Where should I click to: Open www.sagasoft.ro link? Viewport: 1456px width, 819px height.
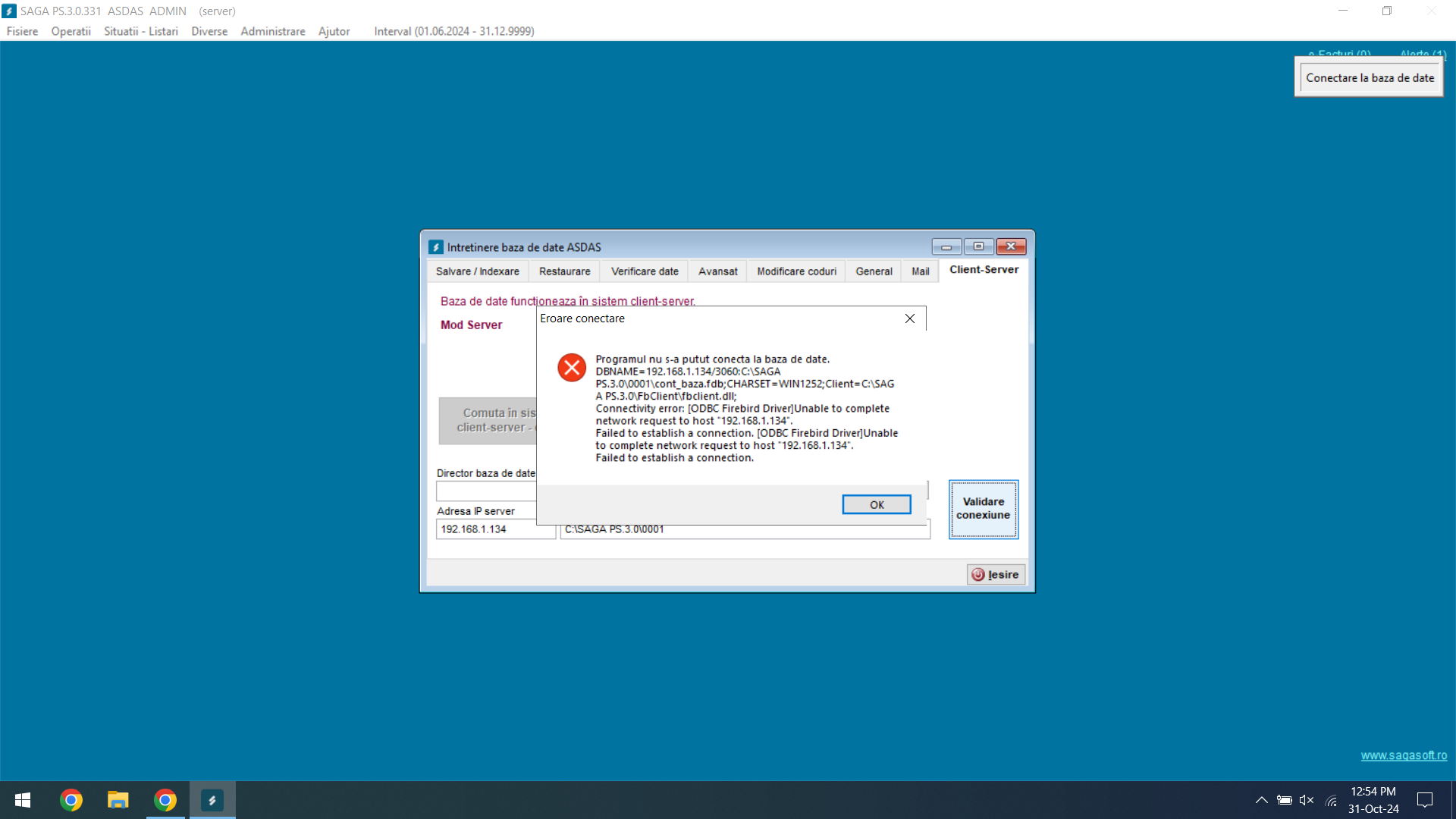(1404, 755)
